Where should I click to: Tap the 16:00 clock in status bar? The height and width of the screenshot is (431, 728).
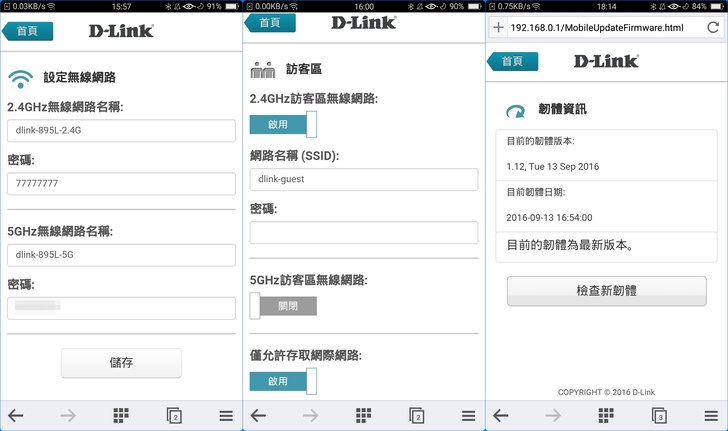click(364, 7)
